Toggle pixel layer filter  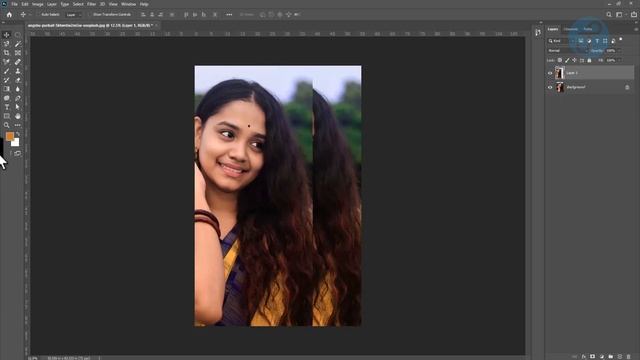click(581, 41)
